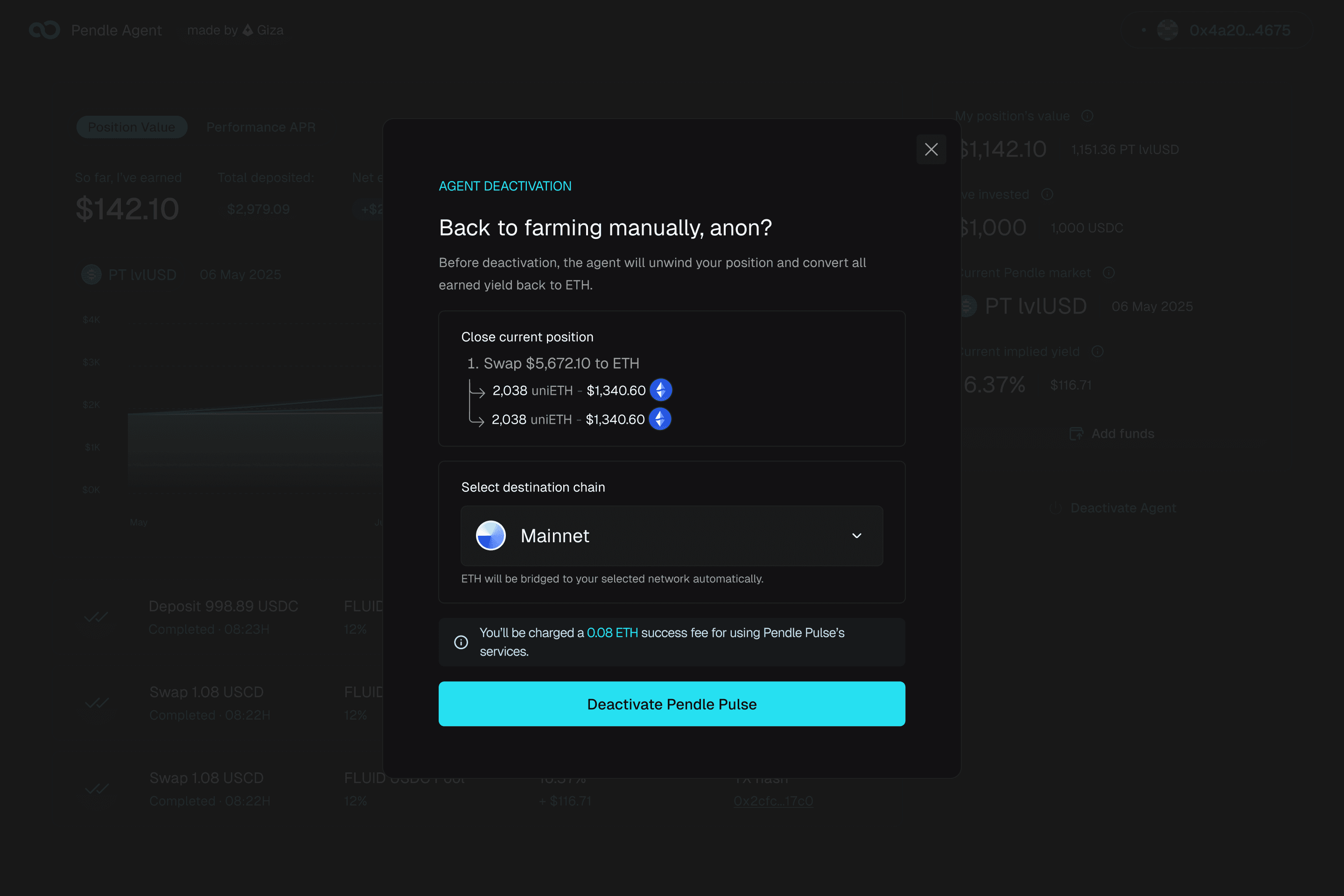Open wallet 0x4a20...4675 account menu
The width and height of the screenshot is (1344, 896).
coord(1239,30)
